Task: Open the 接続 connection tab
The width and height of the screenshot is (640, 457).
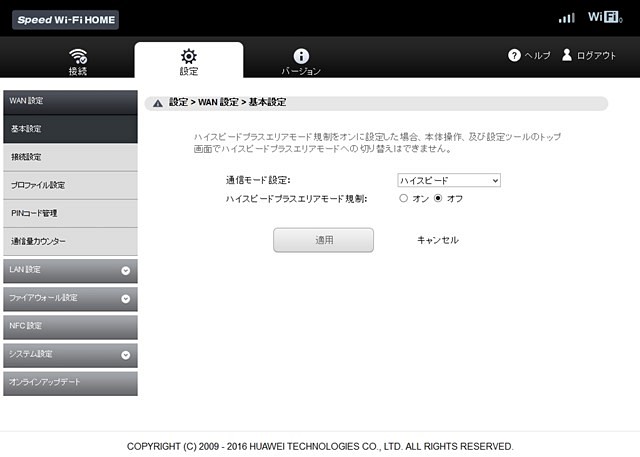Action: [x=78, y=62]
